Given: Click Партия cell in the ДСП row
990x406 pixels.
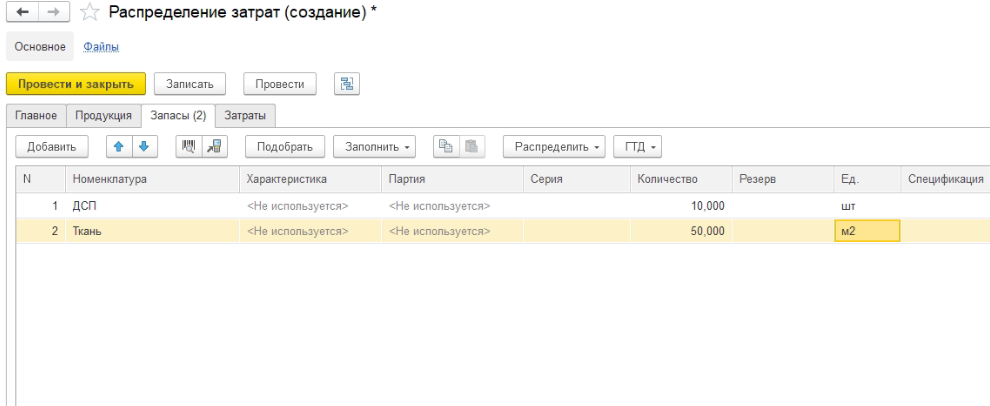Looking at the screenshot, I should click(x=453, y=206).
